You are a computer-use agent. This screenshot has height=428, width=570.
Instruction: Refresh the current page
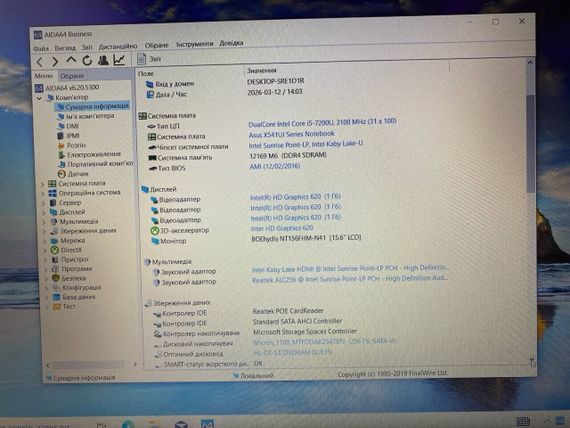coord(87,60)
